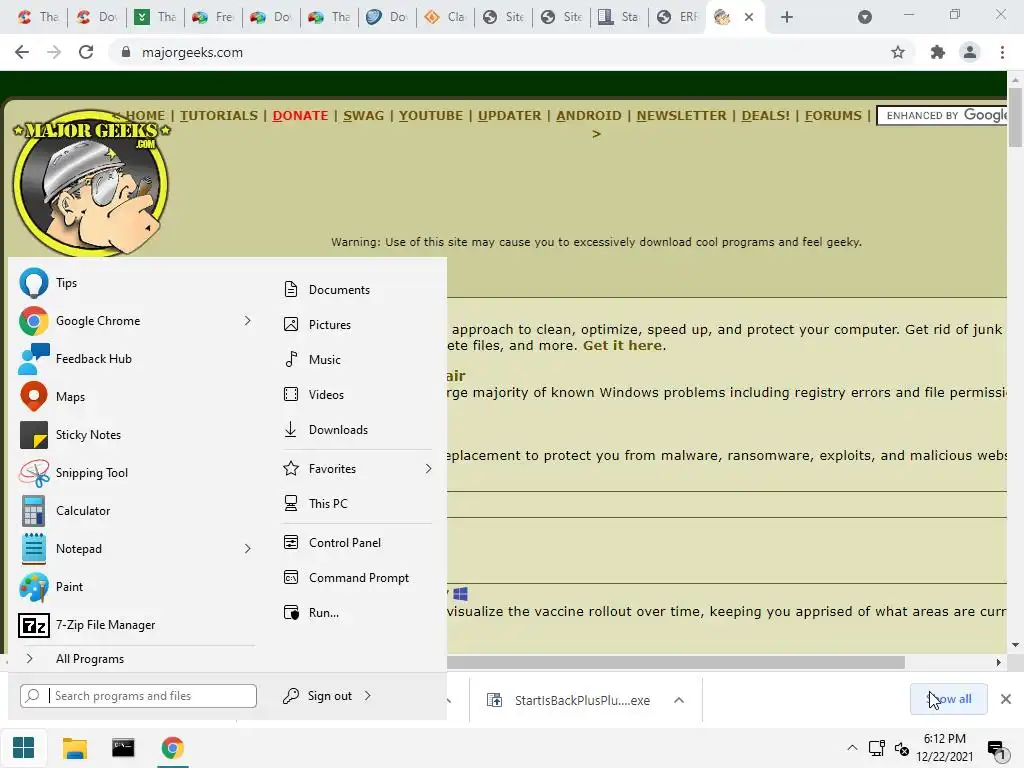Open the YOUTUBE menu link
This screenshot has height=768, width=1024.
point(430,116)
